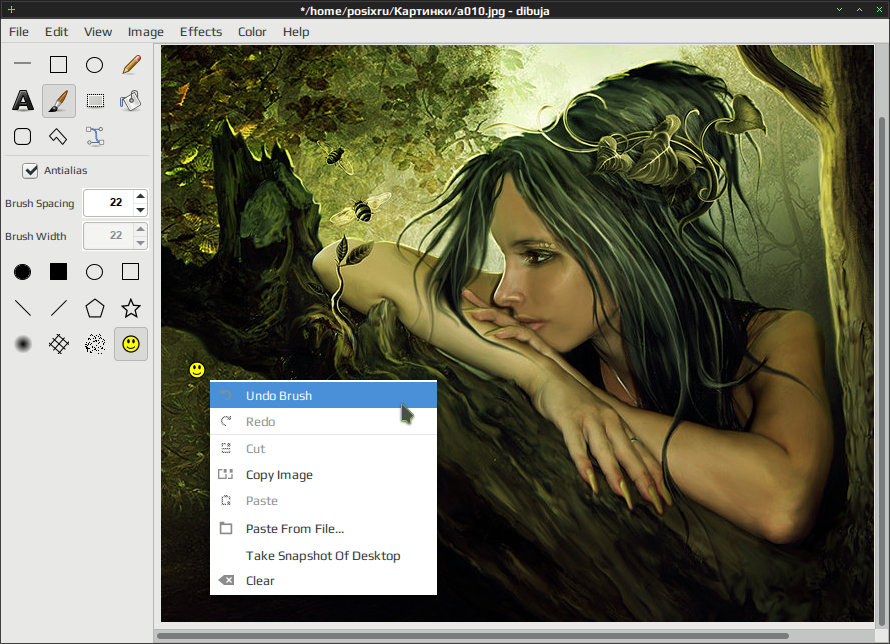Choose Paste From File in context menu
This screenshot has height=644, width=890.
point(324,529)
